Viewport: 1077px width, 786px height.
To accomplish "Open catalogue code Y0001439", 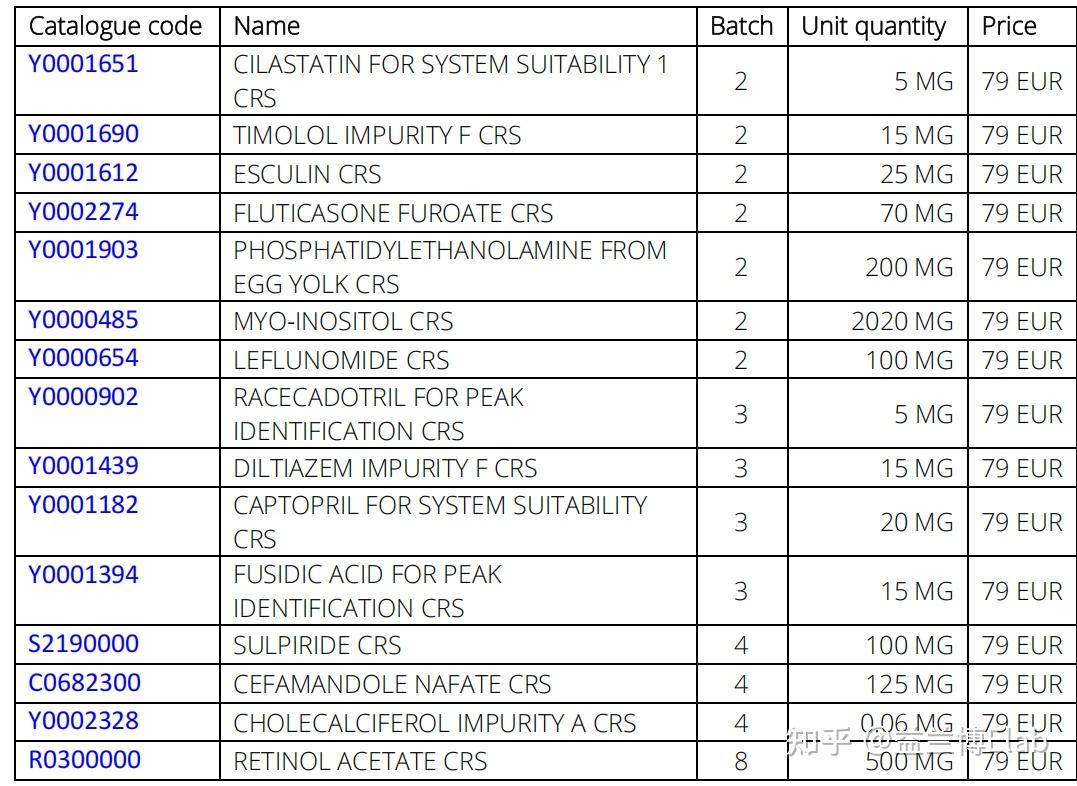I will [83, 466].
